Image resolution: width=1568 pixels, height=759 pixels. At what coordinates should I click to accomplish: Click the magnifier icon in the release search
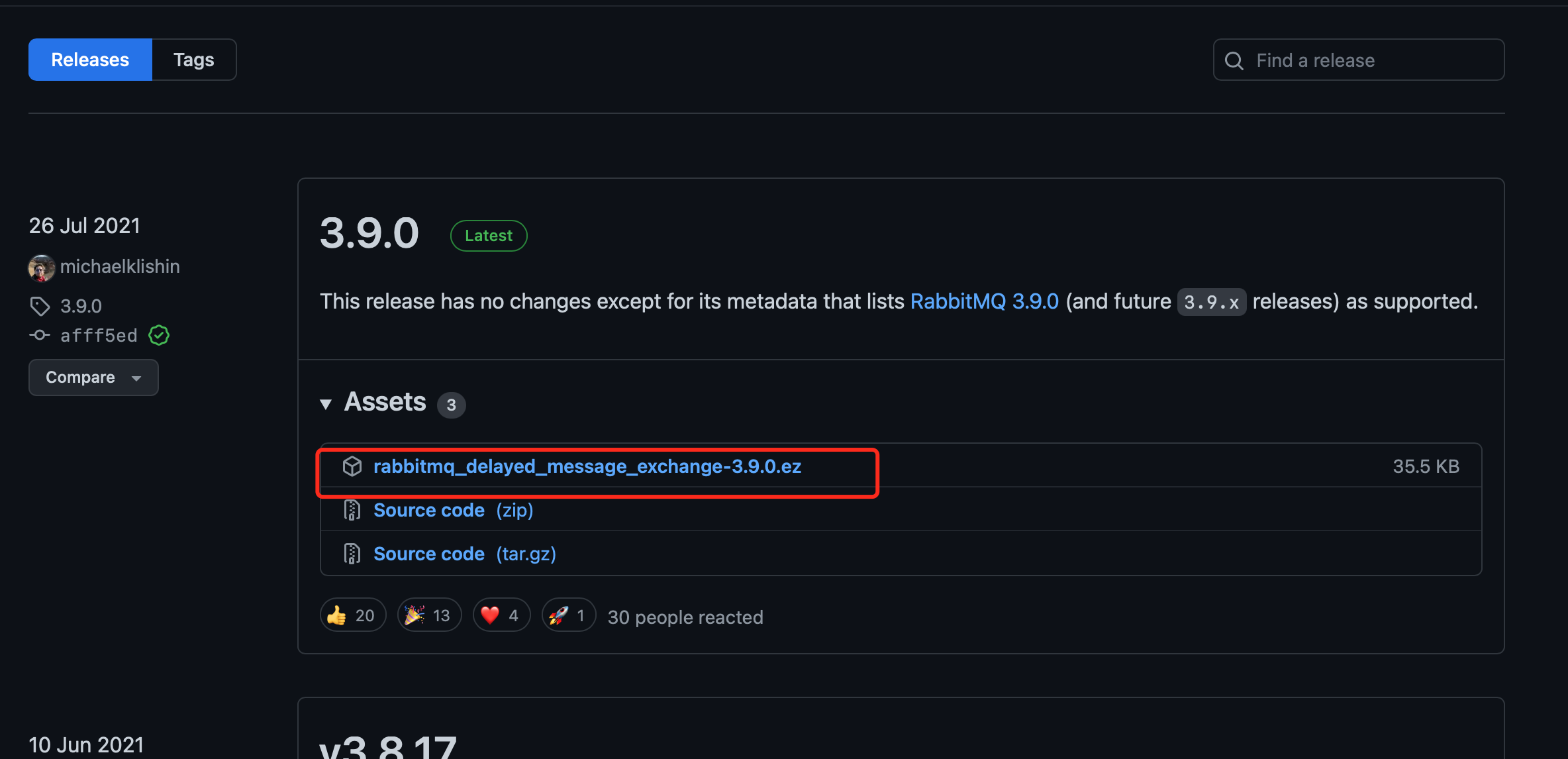pos(1234,60)
